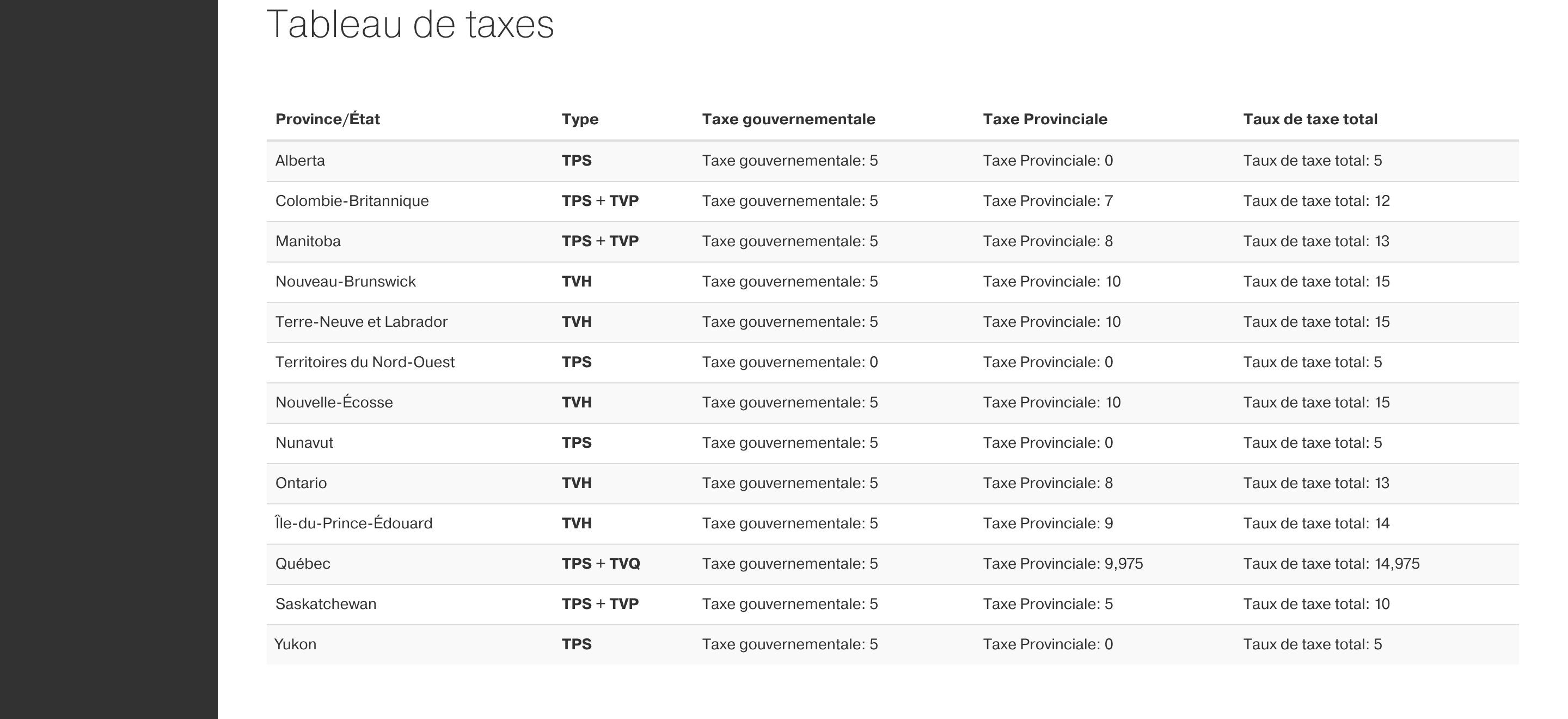
Task: Click the Type column header
Action: point(579,119)
